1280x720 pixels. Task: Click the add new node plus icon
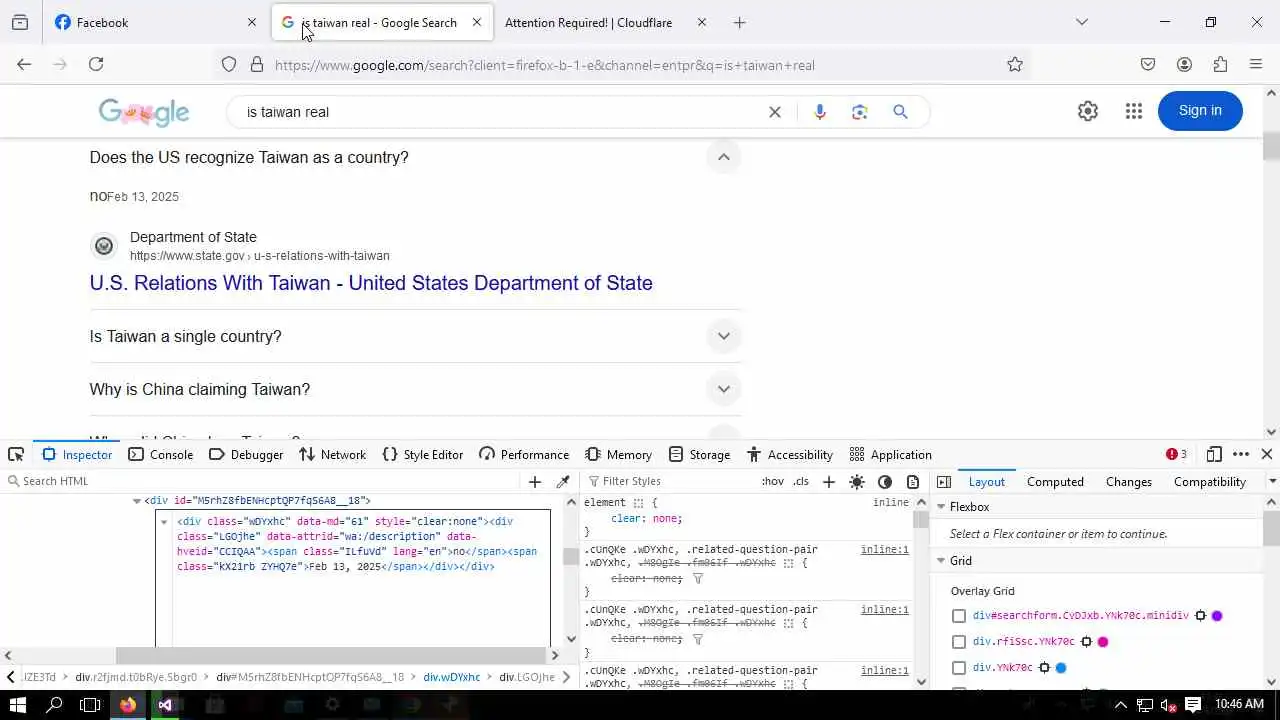click(x=535, y=482)
